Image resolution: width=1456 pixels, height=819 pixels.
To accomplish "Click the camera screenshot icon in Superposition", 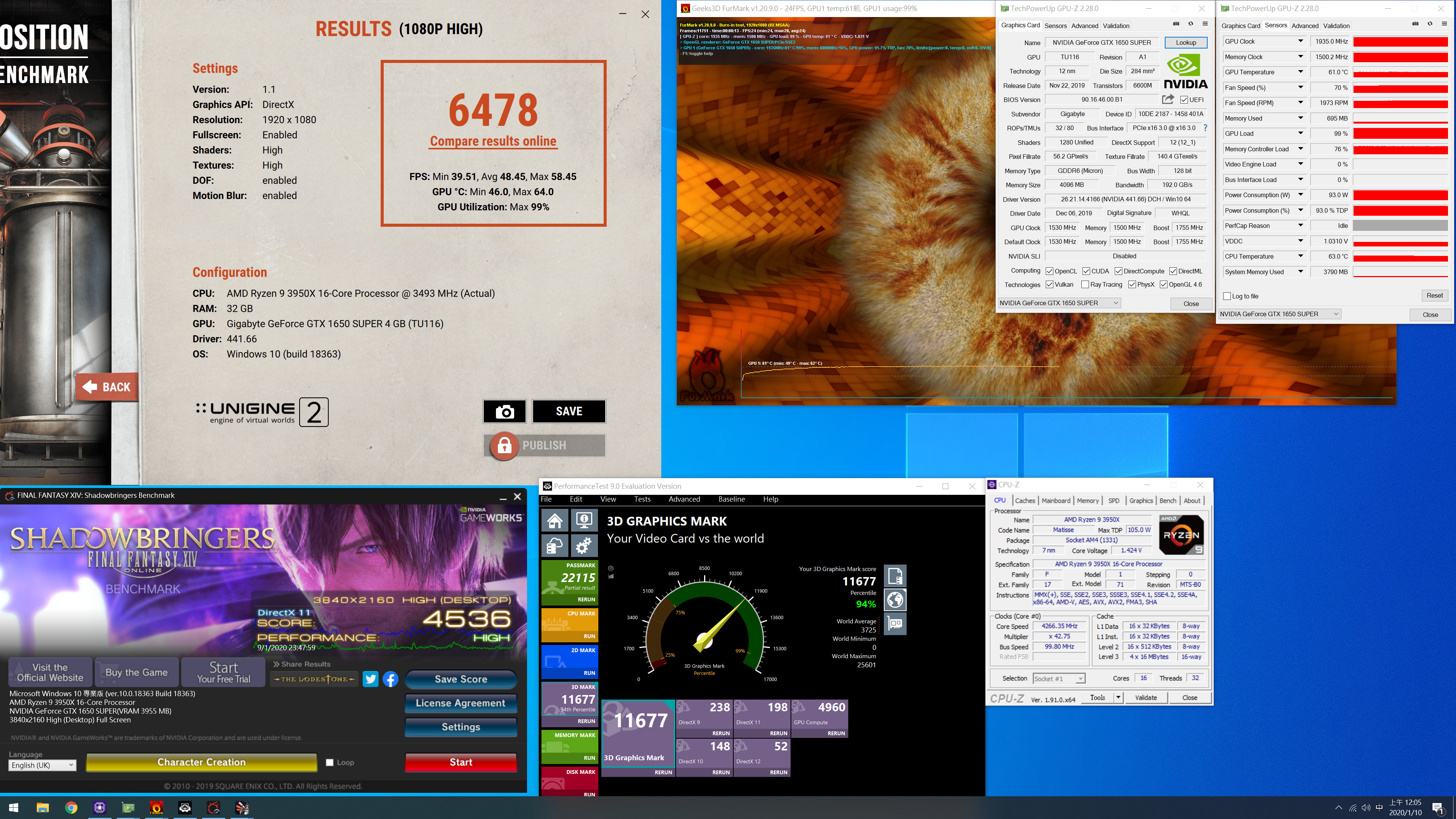I will pyautogui.click(x=504, y=411).
